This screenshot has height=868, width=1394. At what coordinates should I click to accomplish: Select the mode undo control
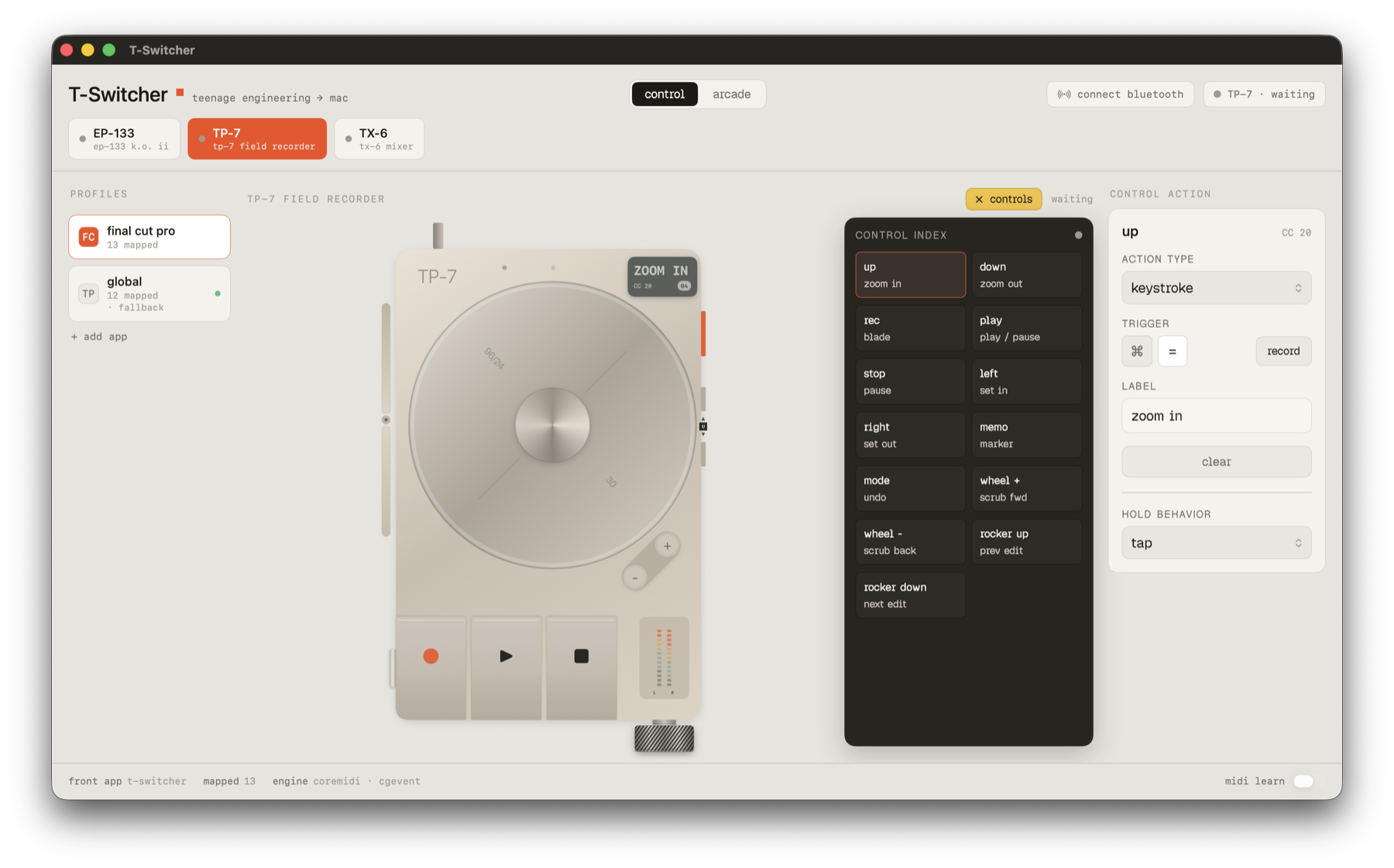pos(910,489)
